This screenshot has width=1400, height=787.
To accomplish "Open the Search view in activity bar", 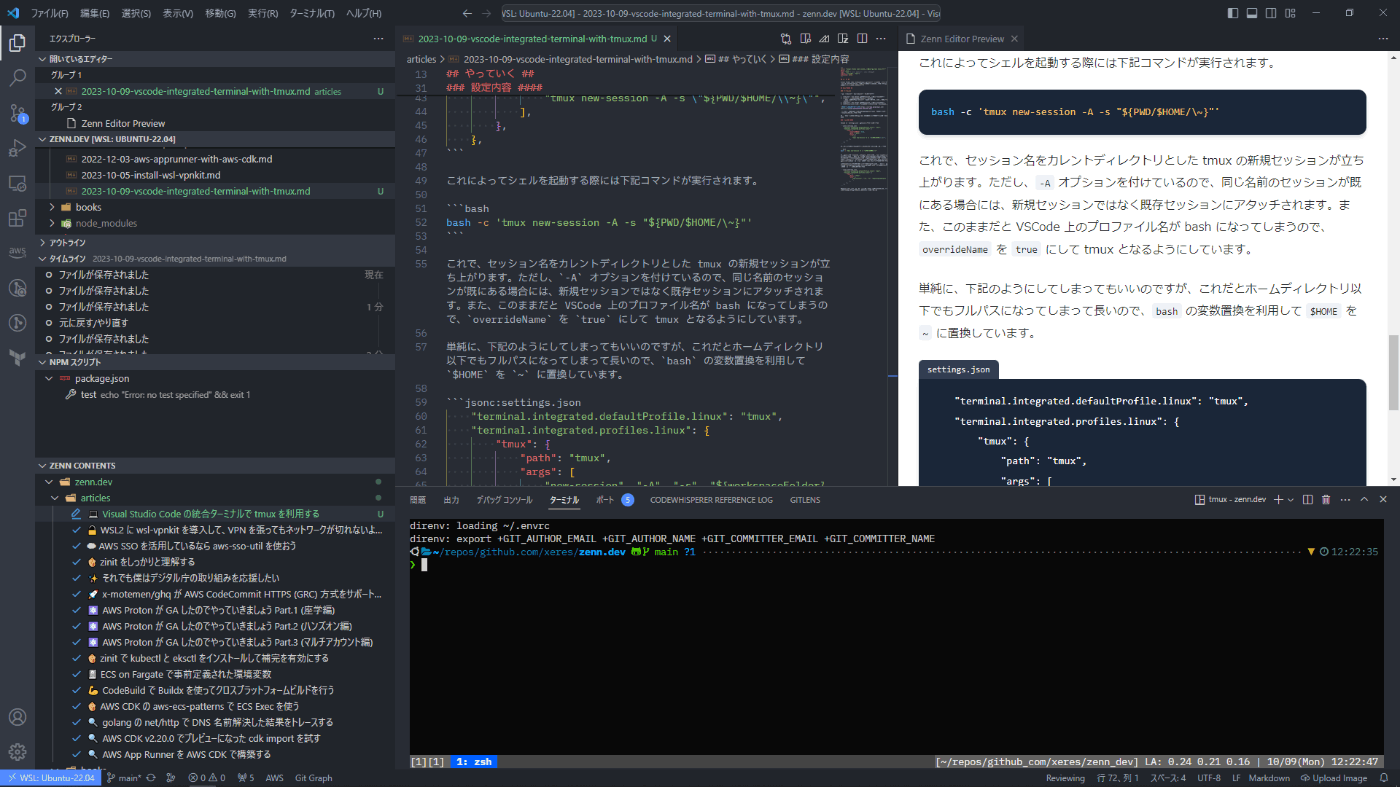I will pyautogui.click(x=17, y=78).
